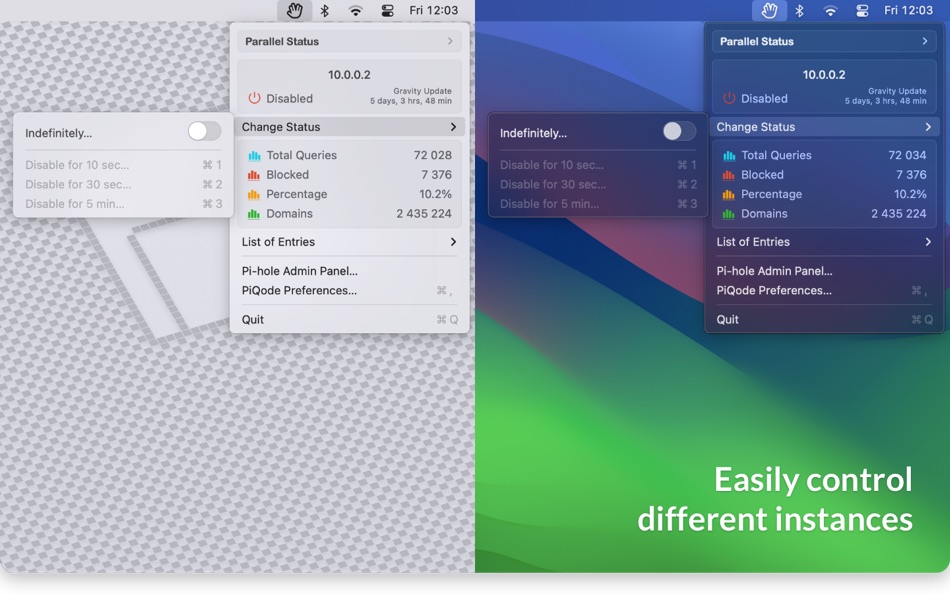
Task: Toggle the Indefinitely switch in light submenu
Action: tap(204, 131)
